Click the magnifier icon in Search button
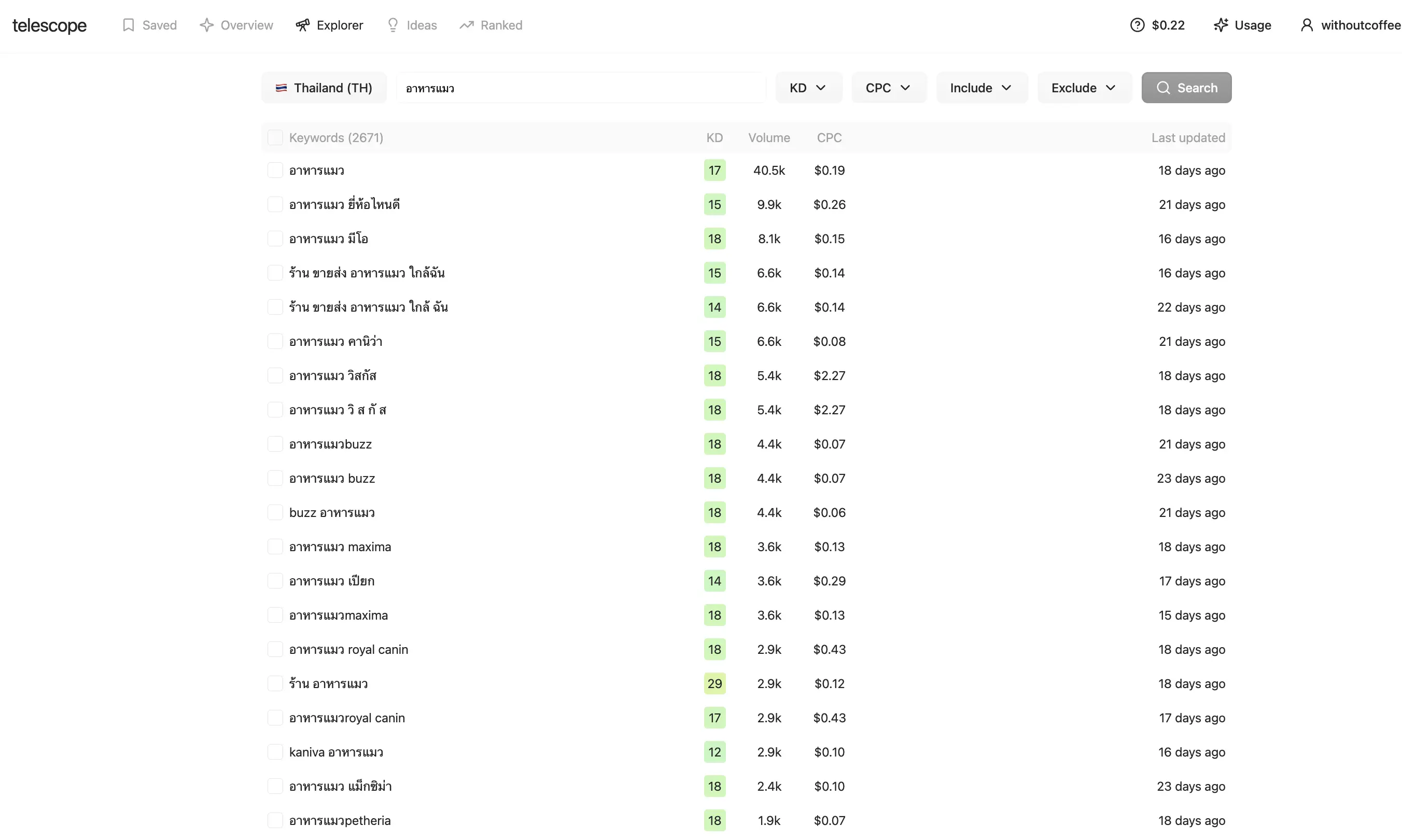1402x840 pixels. pos(1162,88)
